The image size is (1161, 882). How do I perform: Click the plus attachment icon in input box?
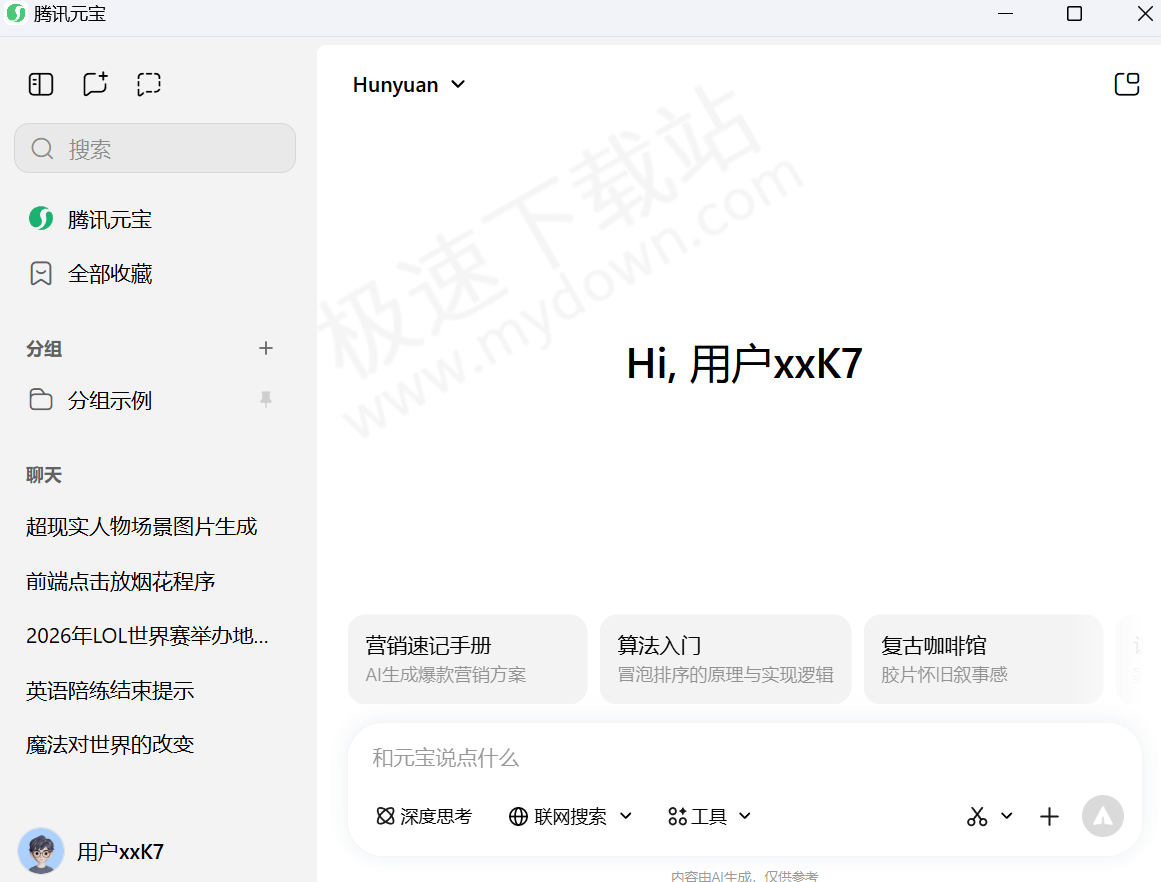[1049, 817]
